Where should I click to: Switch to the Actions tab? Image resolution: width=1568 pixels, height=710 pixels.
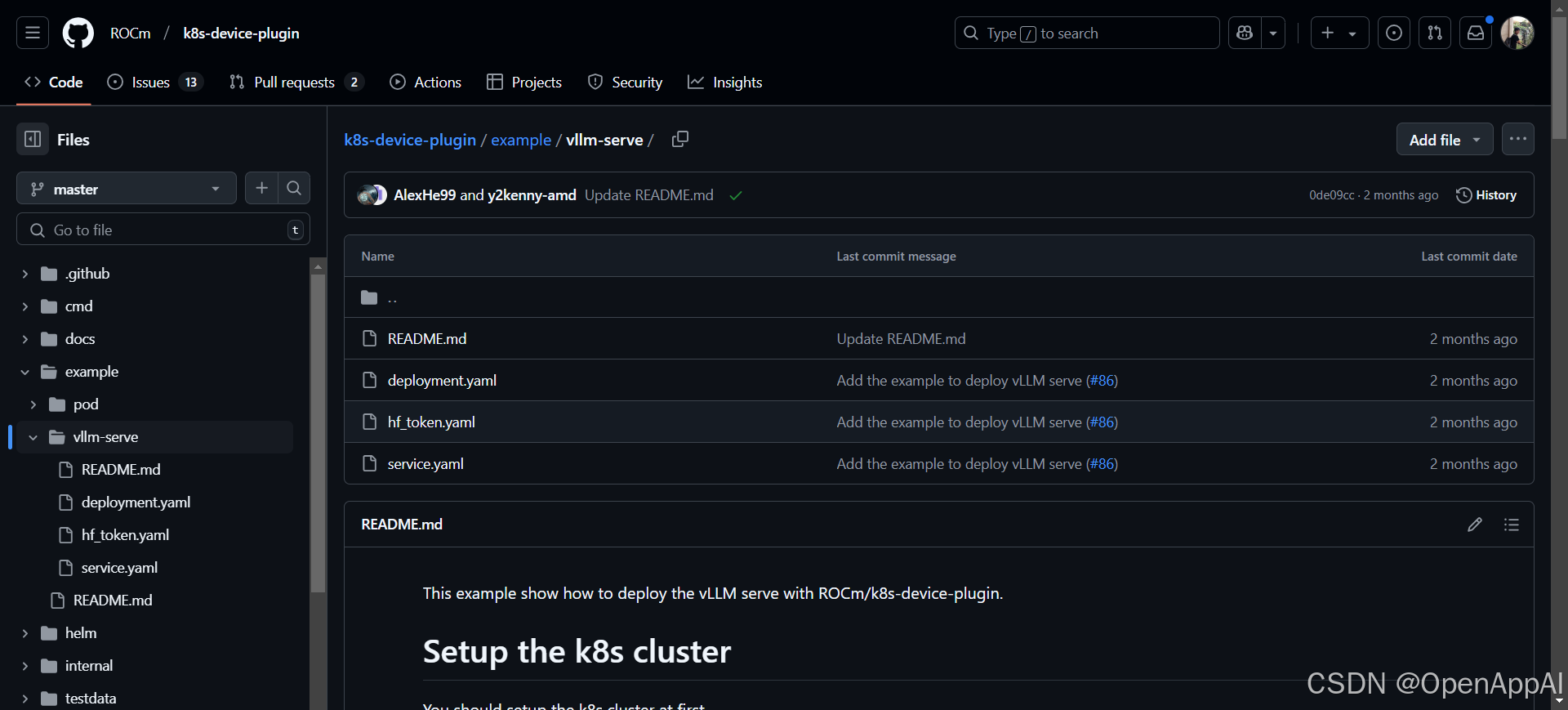pos(425,82)
